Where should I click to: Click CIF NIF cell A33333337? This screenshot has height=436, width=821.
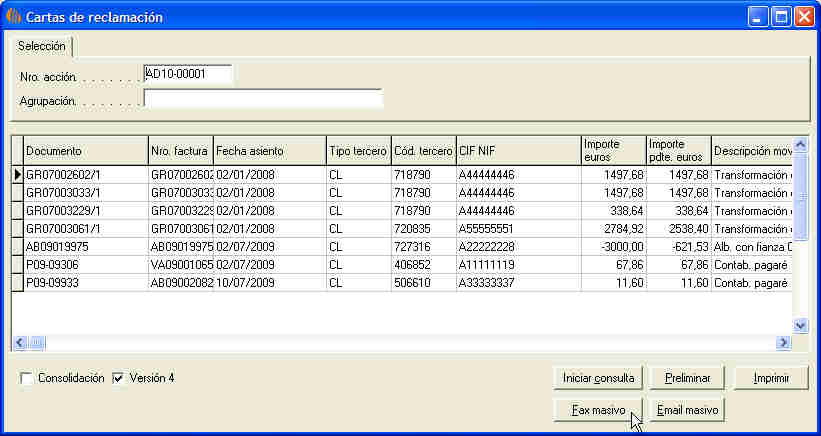[519, 283]
